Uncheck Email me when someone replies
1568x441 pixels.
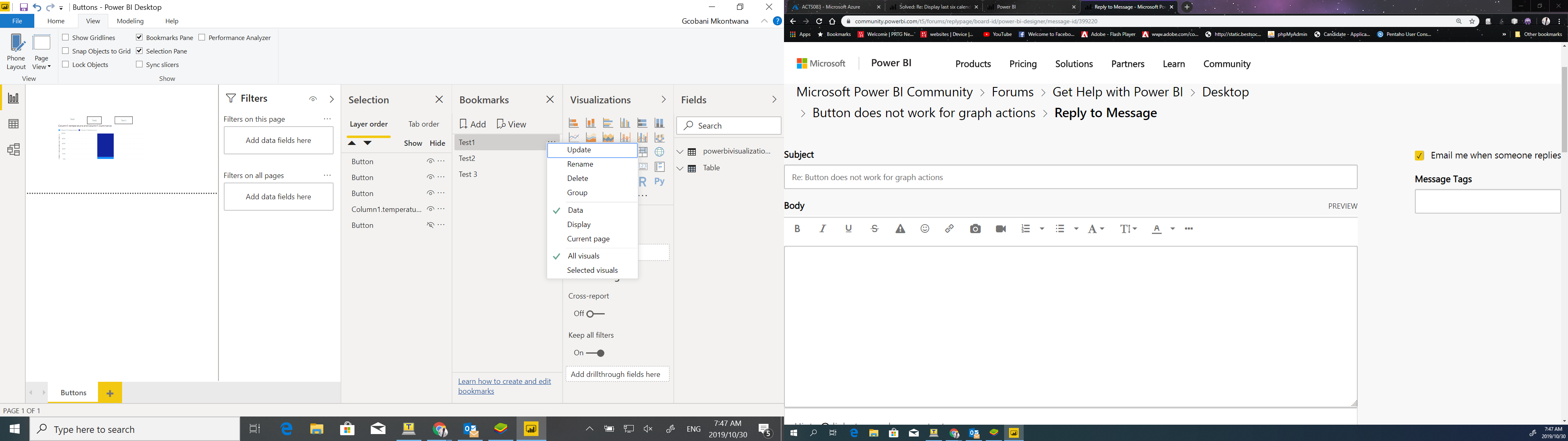pos(1419,155)
